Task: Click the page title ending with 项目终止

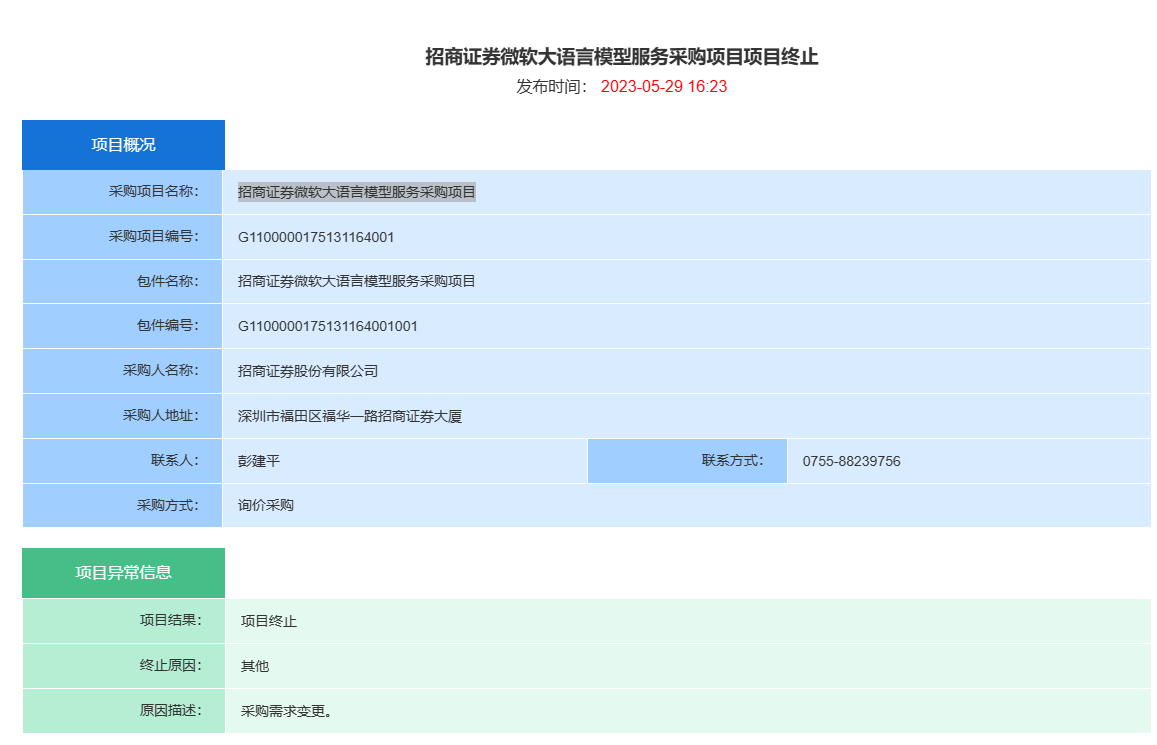Action: point(621,57)
